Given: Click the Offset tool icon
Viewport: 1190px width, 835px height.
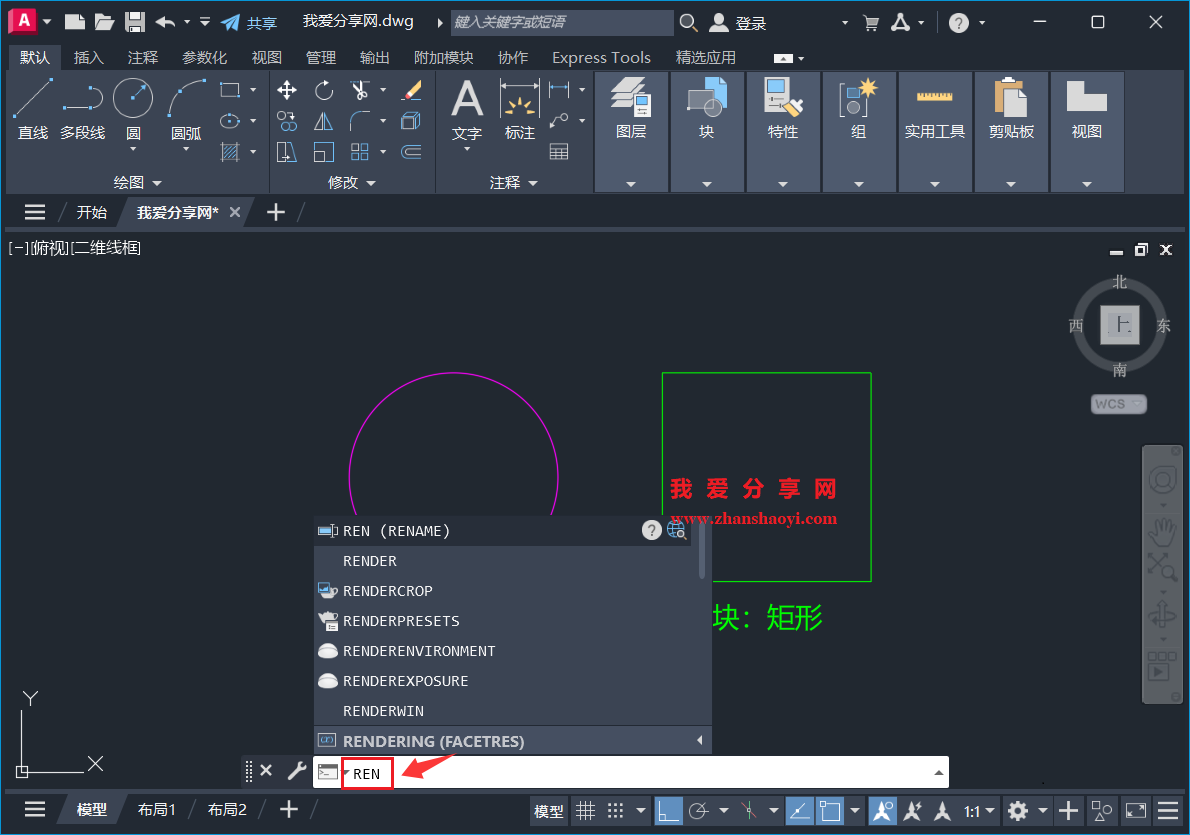Looking at the screenshot, I should tap(411, 152).
